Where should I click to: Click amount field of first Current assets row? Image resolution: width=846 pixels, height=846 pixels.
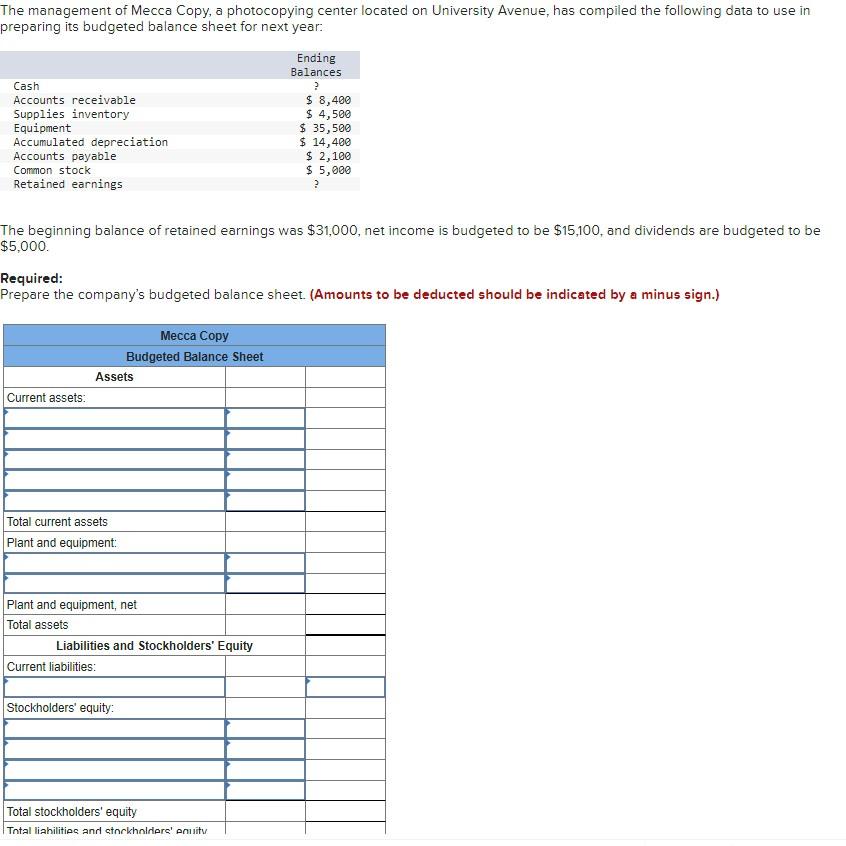(265, 418)
